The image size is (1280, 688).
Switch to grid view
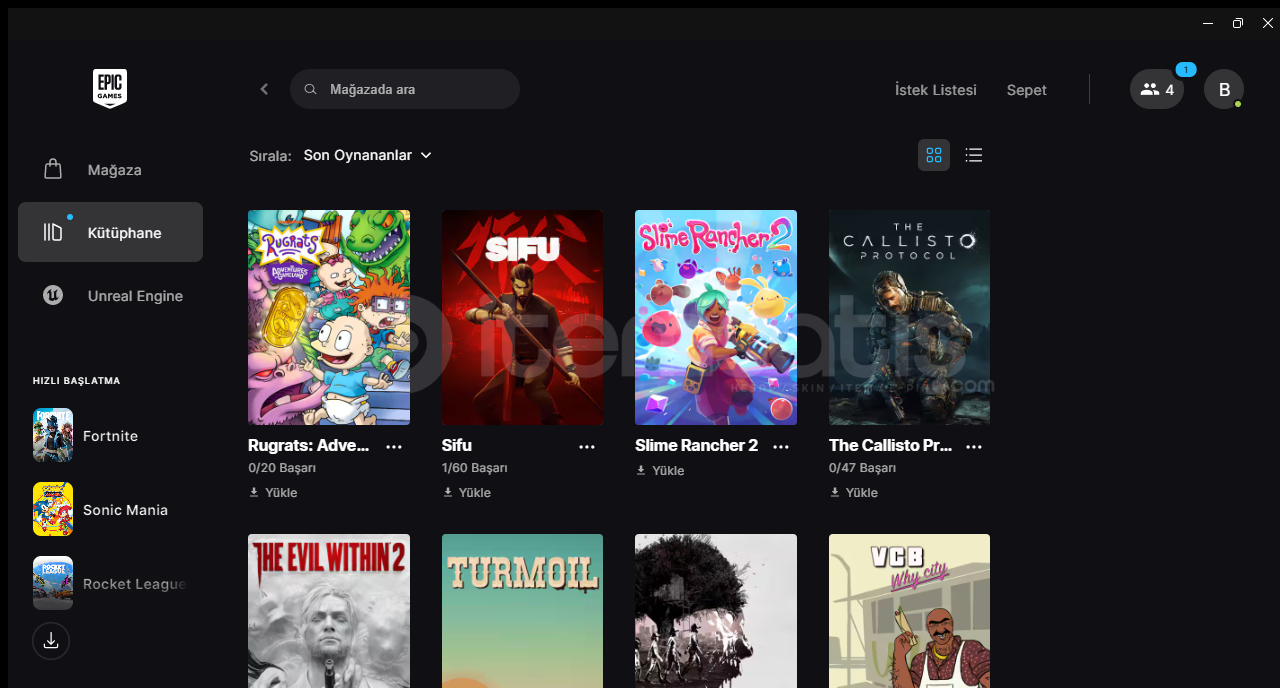[x=934, y=155]
